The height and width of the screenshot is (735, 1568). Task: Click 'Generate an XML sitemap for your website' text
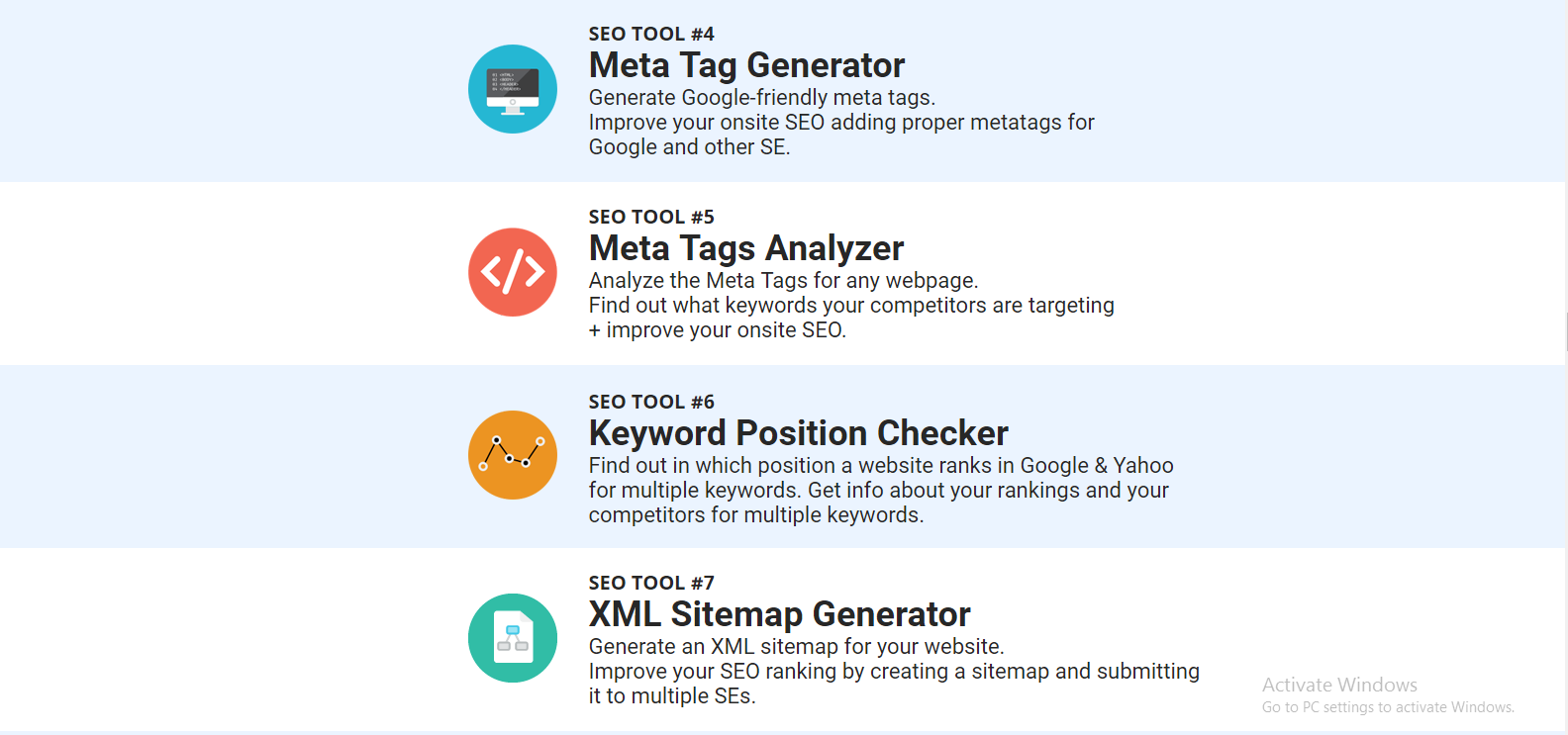[796, 646]
